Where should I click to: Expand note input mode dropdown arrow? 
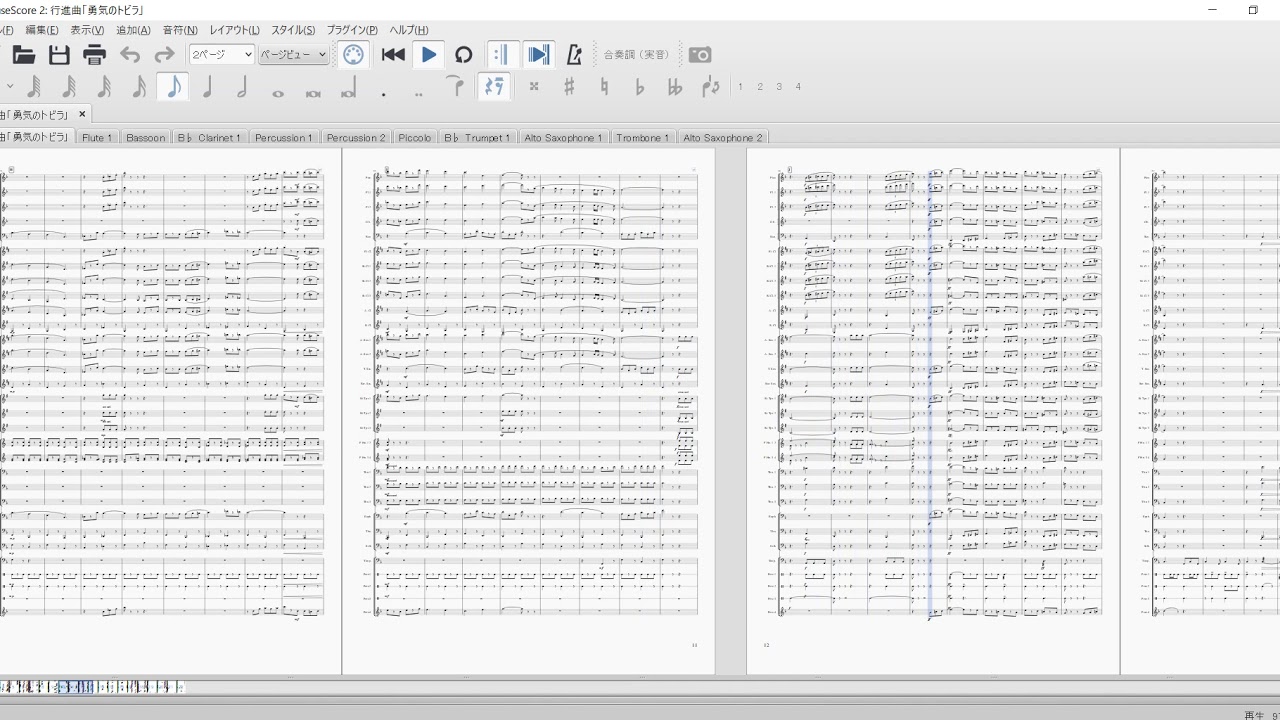tap(9, 87)
